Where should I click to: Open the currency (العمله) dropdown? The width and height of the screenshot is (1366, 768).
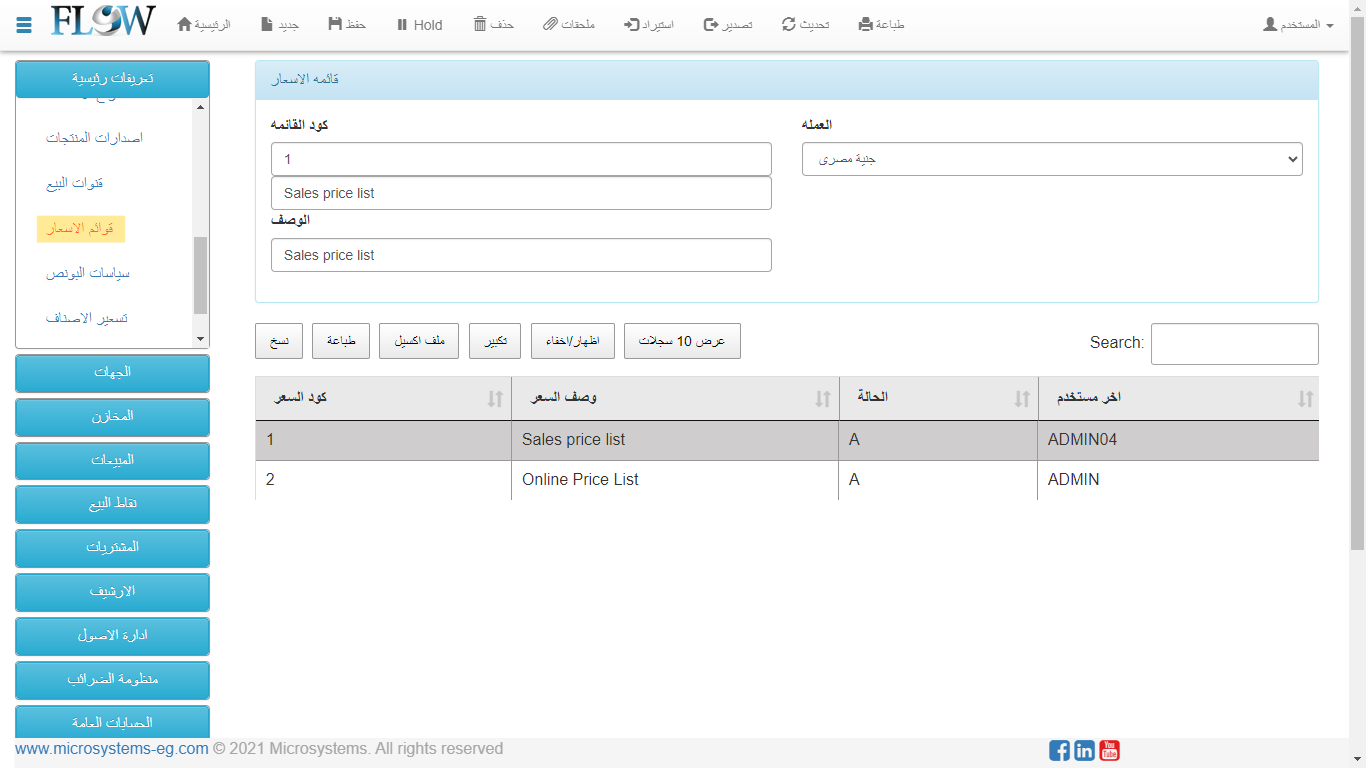1052,159
